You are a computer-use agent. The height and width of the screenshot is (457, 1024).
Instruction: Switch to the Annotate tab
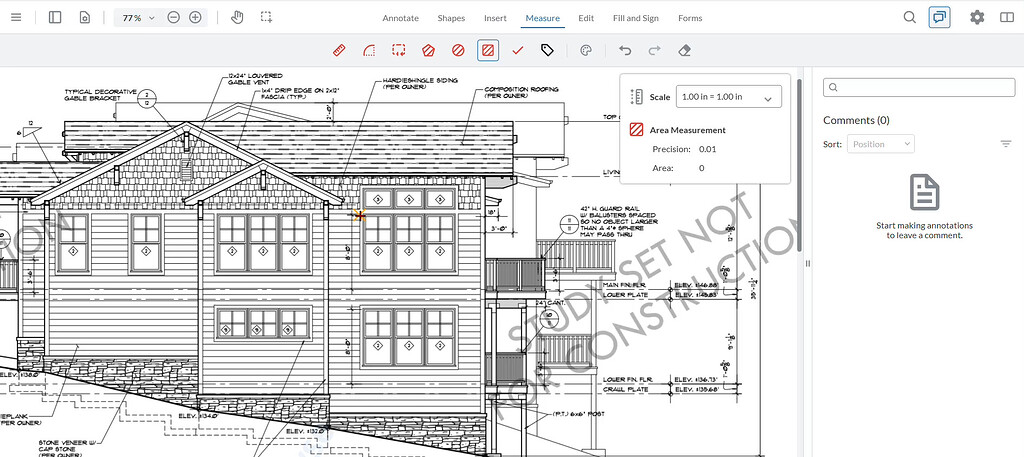[400, 18]
